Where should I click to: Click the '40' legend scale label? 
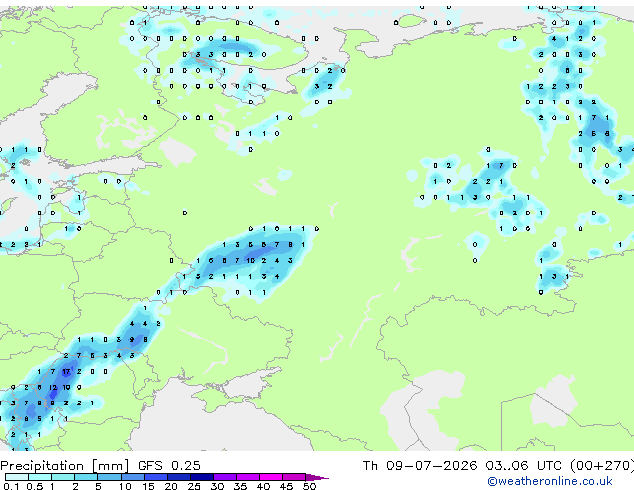pos(263,486)
